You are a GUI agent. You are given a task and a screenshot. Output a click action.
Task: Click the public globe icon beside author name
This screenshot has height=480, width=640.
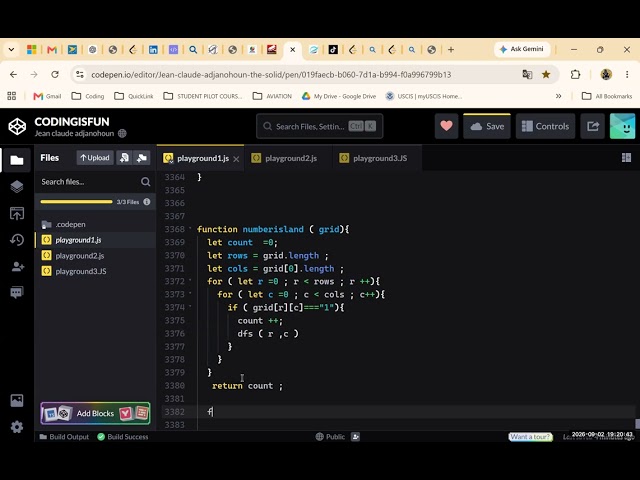122,133
